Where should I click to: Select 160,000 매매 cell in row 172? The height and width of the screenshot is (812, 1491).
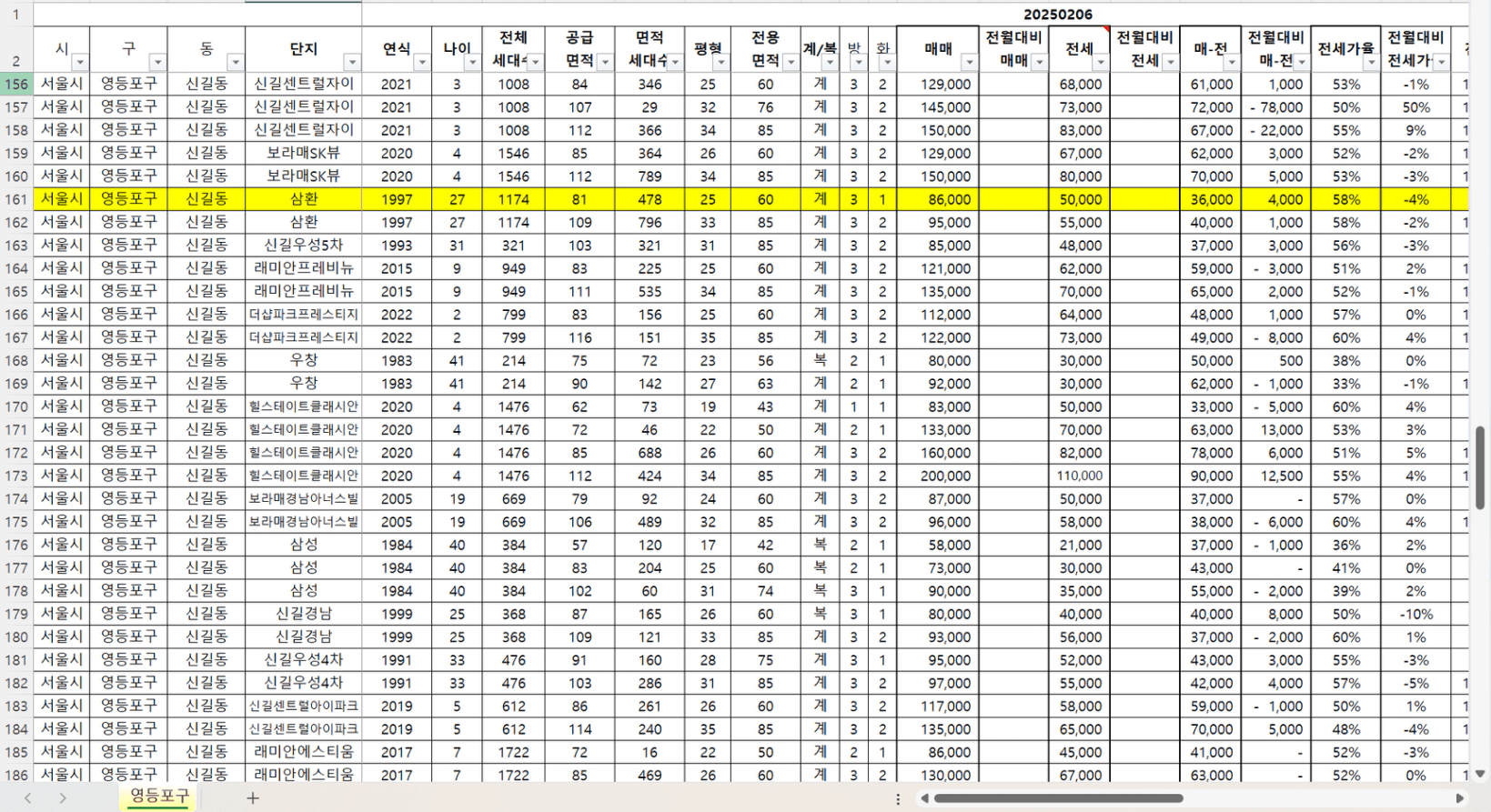[x=938, y=453]
